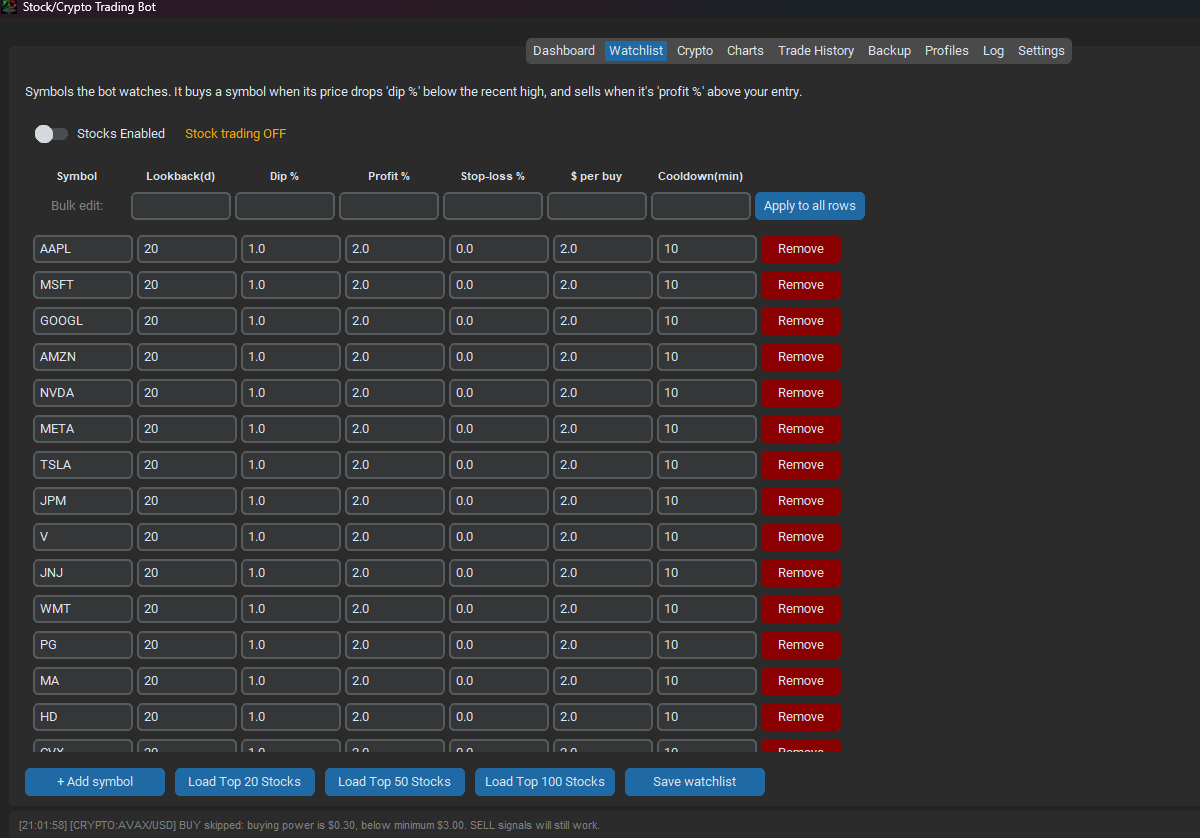1200x838 pixels.
Task: Remove the MSFT row
Action: [x=801, y=285]
